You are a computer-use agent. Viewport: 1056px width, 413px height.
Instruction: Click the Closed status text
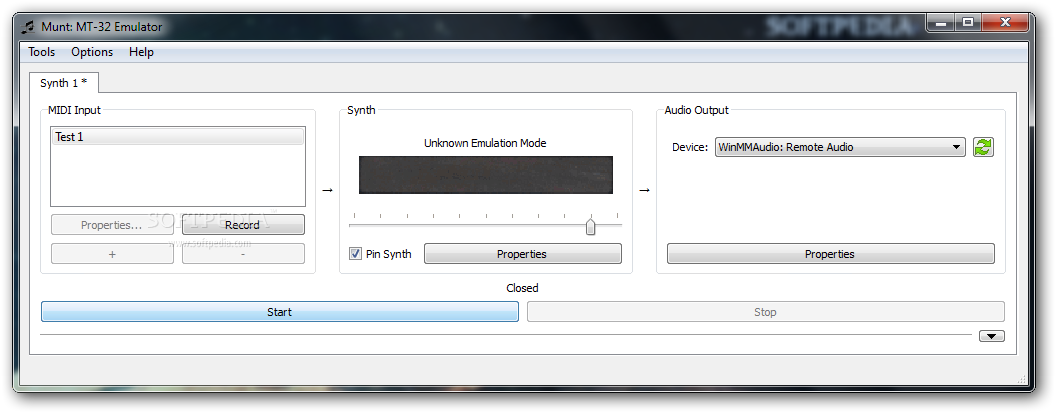(523, 288)
